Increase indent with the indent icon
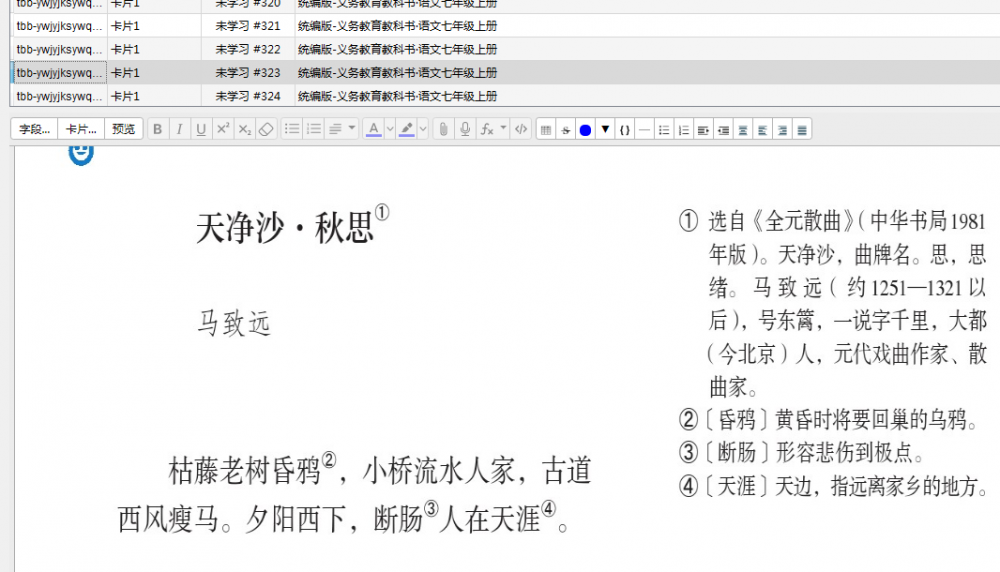 (703, 130)
